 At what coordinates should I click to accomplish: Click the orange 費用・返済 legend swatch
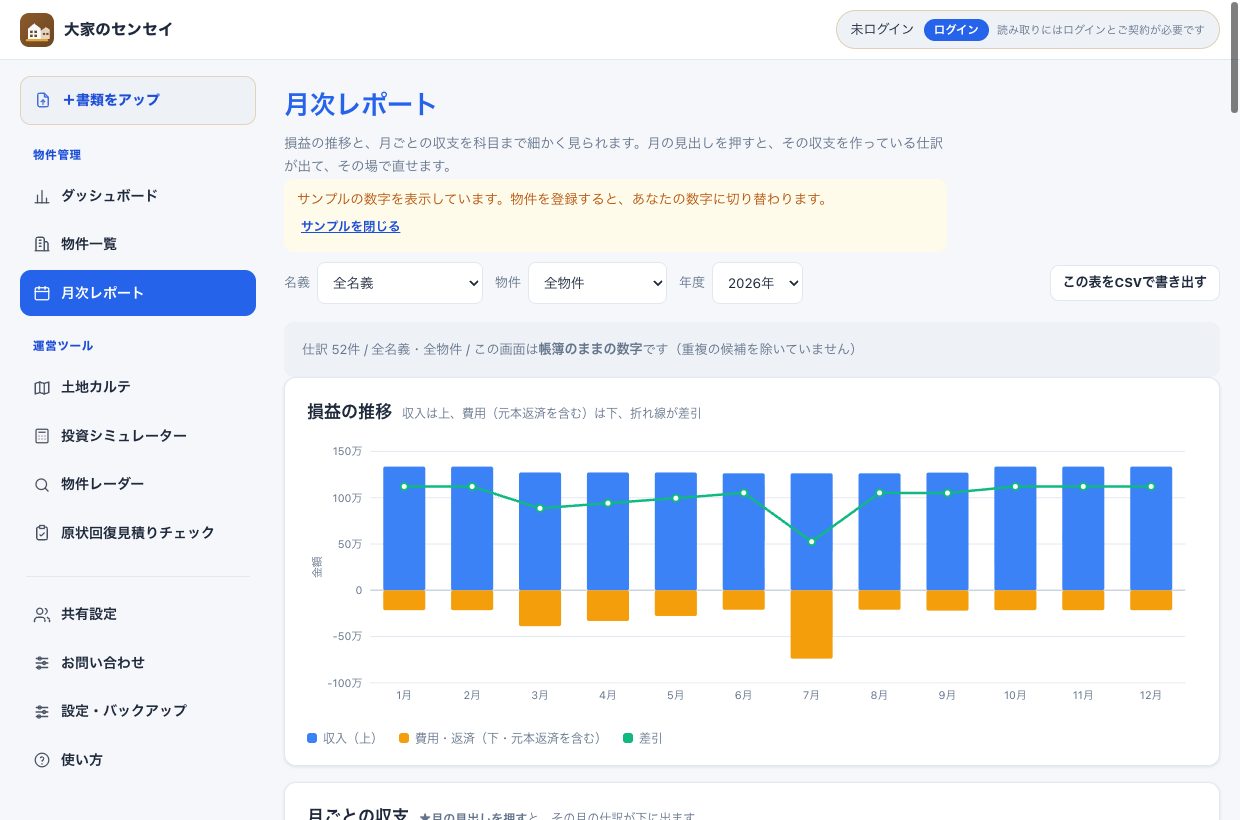[404, 739]
